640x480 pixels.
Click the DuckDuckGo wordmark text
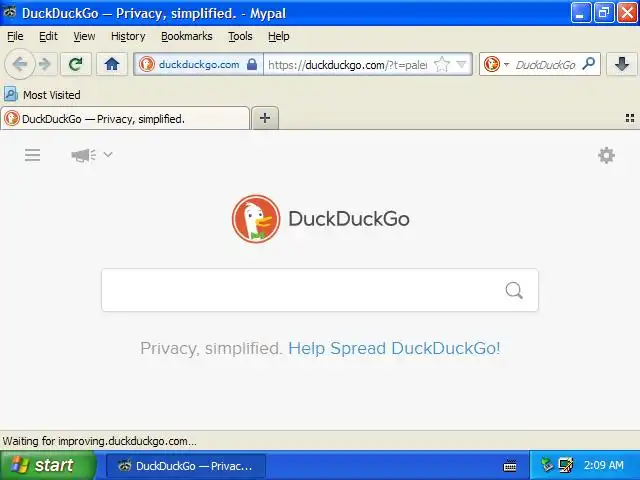349,219
